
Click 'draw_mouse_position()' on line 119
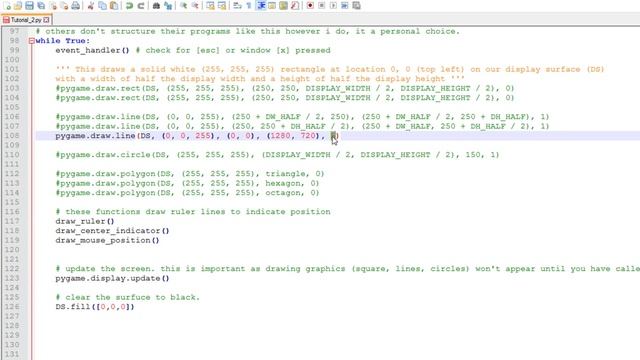[x=107, y=240]
